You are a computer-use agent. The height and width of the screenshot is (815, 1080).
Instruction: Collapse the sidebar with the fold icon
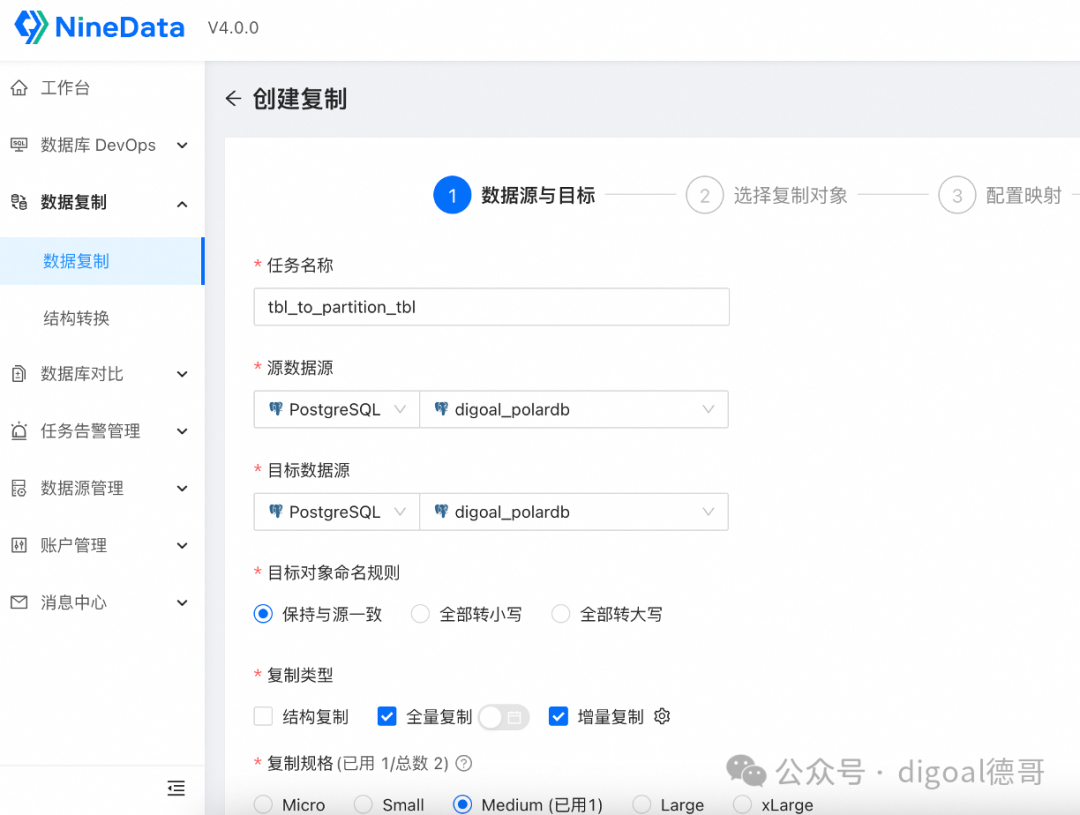tap(176, 788)
